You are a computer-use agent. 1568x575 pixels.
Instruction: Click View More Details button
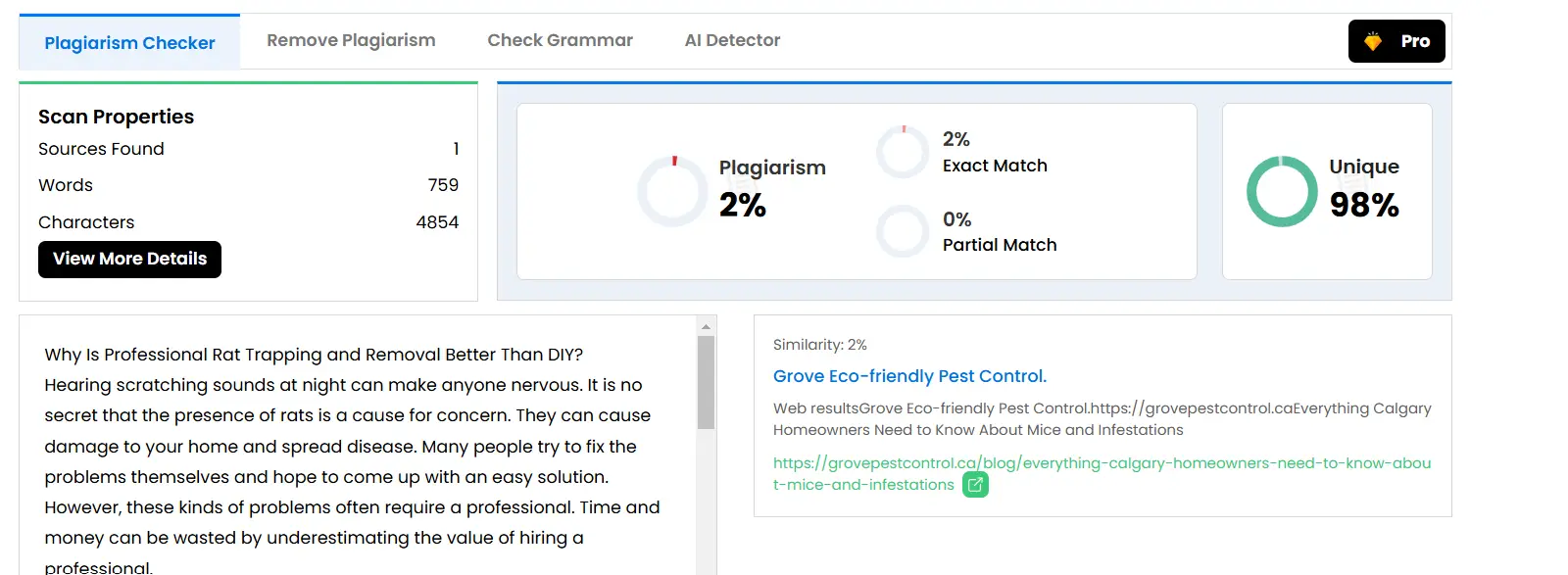click(x=129, y=260)
